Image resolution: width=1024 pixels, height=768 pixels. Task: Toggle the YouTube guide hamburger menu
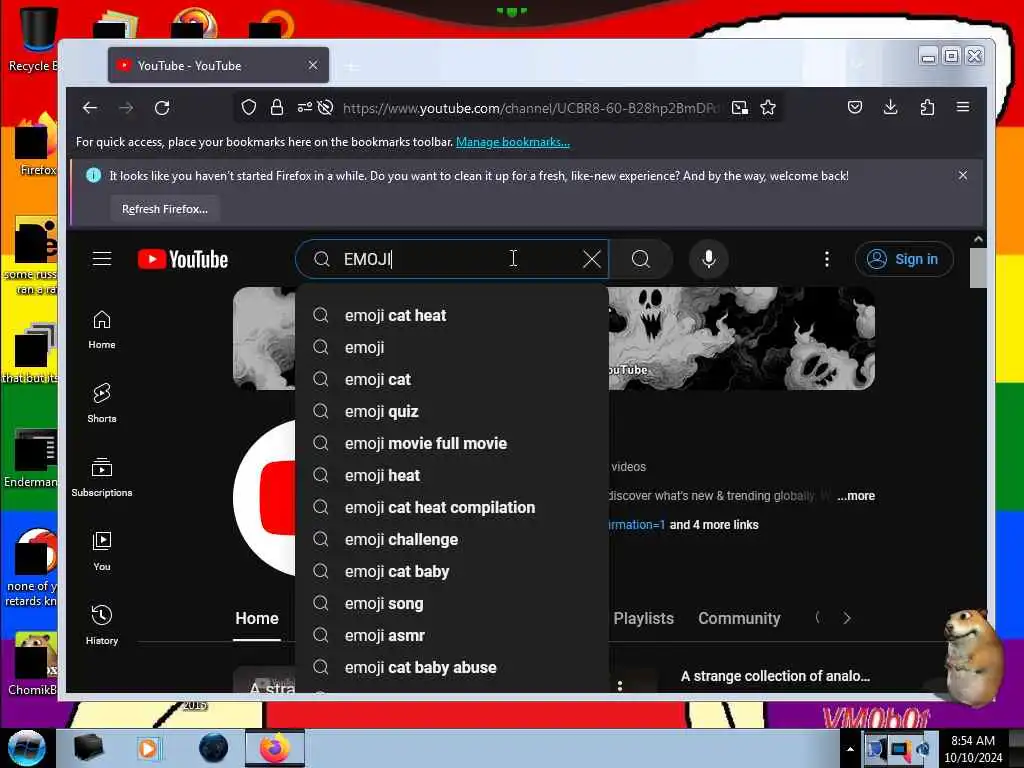click(102, 259)
